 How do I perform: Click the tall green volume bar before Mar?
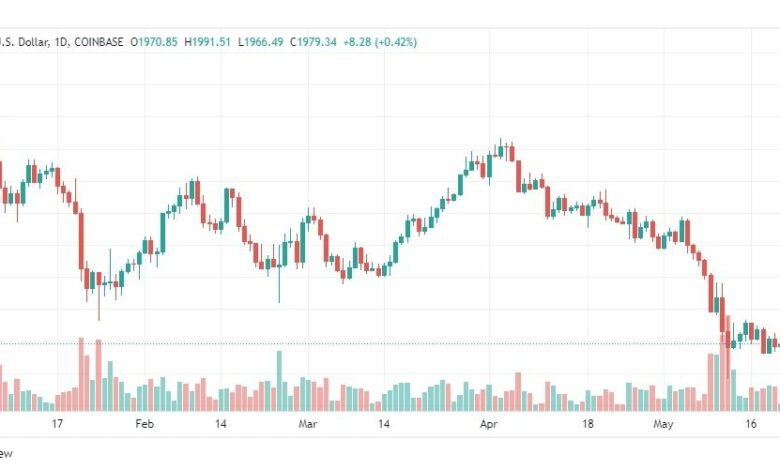[x=279, y=381]
